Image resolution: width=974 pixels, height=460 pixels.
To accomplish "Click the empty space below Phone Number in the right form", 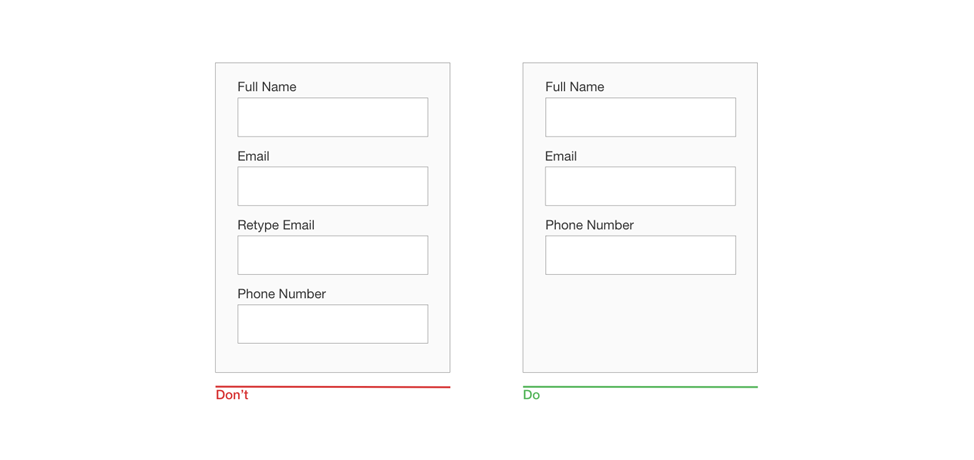I will click(640, 322).
